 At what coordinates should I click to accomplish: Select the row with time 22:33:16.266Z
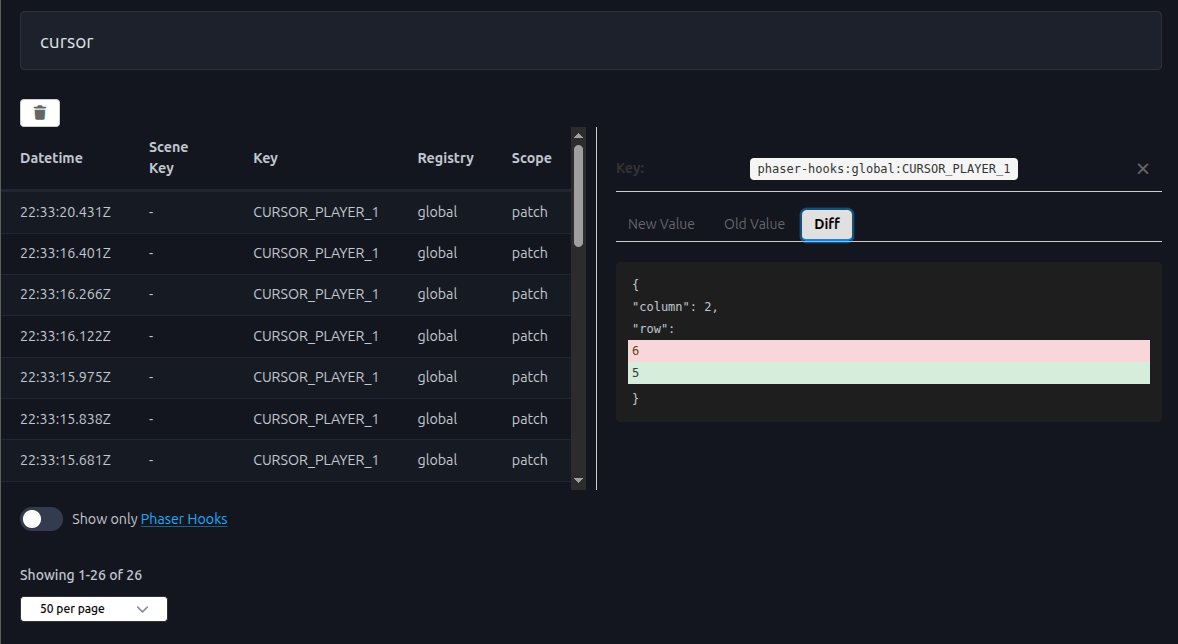point(285,295)
